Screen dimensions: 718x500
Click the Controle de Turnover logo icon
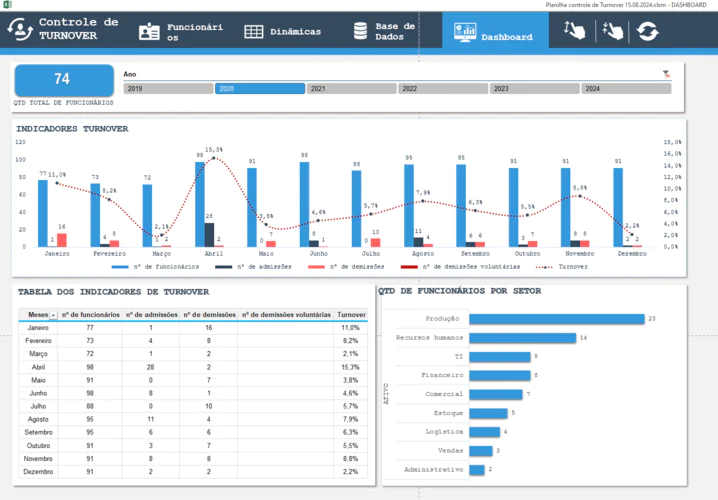tap(21, 31)
